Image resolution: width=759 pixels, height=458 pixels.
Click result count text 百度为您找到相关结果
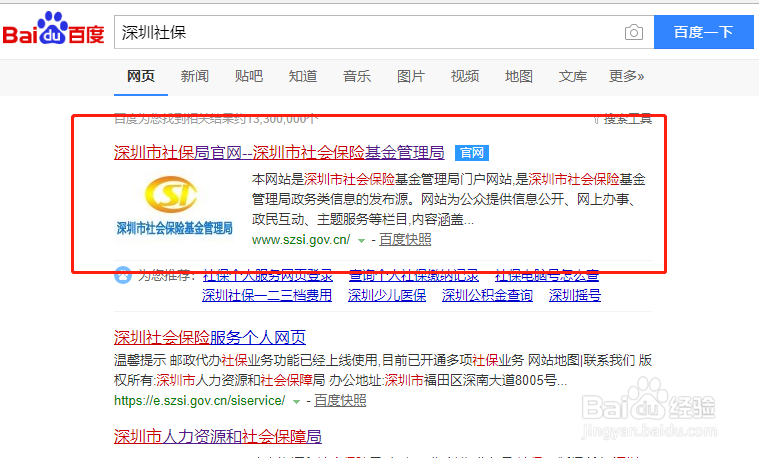(x=216, y=119)
